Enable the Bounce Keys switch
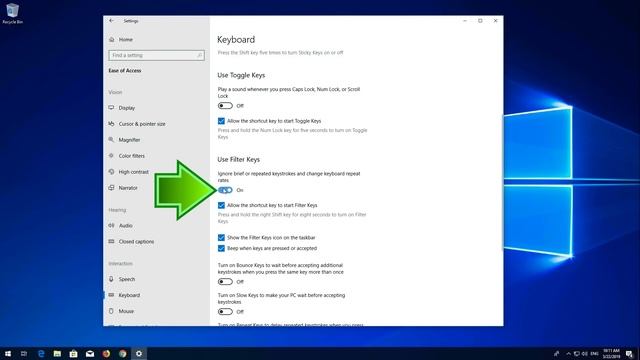 click(x=225, y=282)
